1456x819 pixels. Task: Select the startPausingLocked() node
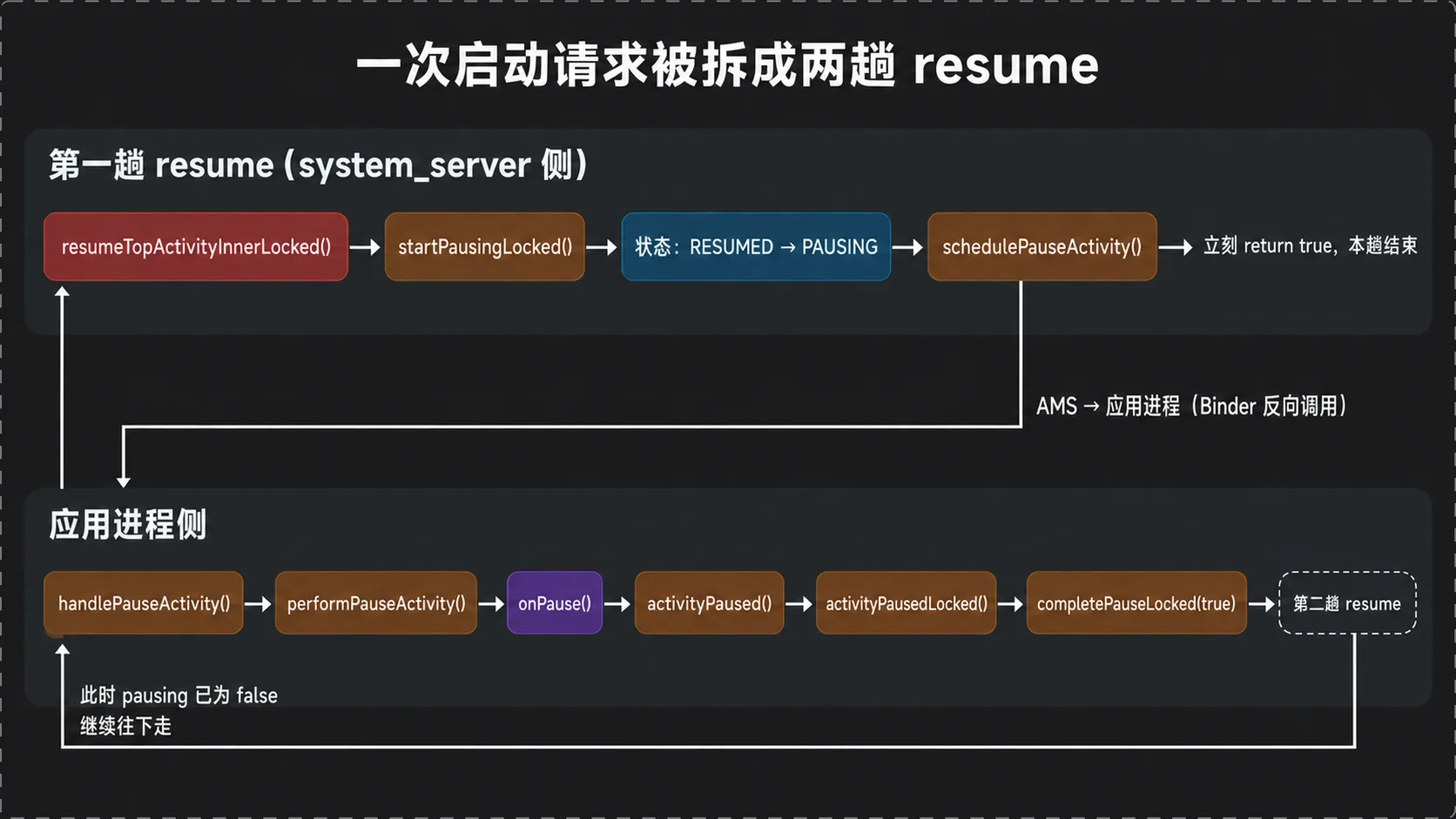[485, 246]
